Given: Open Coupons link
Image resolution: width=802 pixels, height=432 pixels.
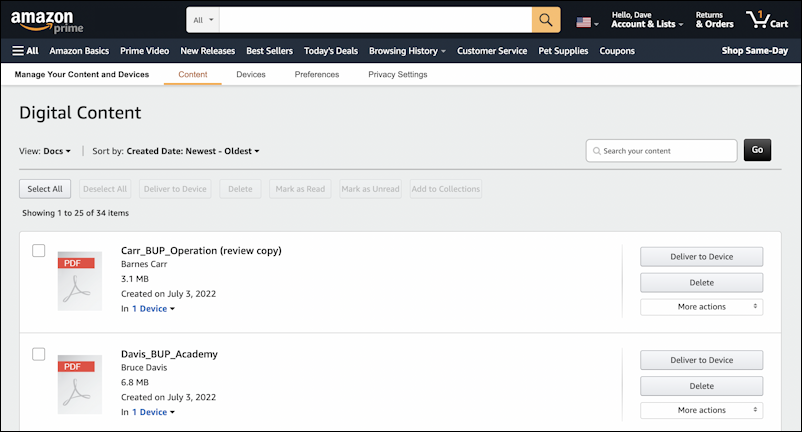Looking at the screenshot, I should pos(617,51).
